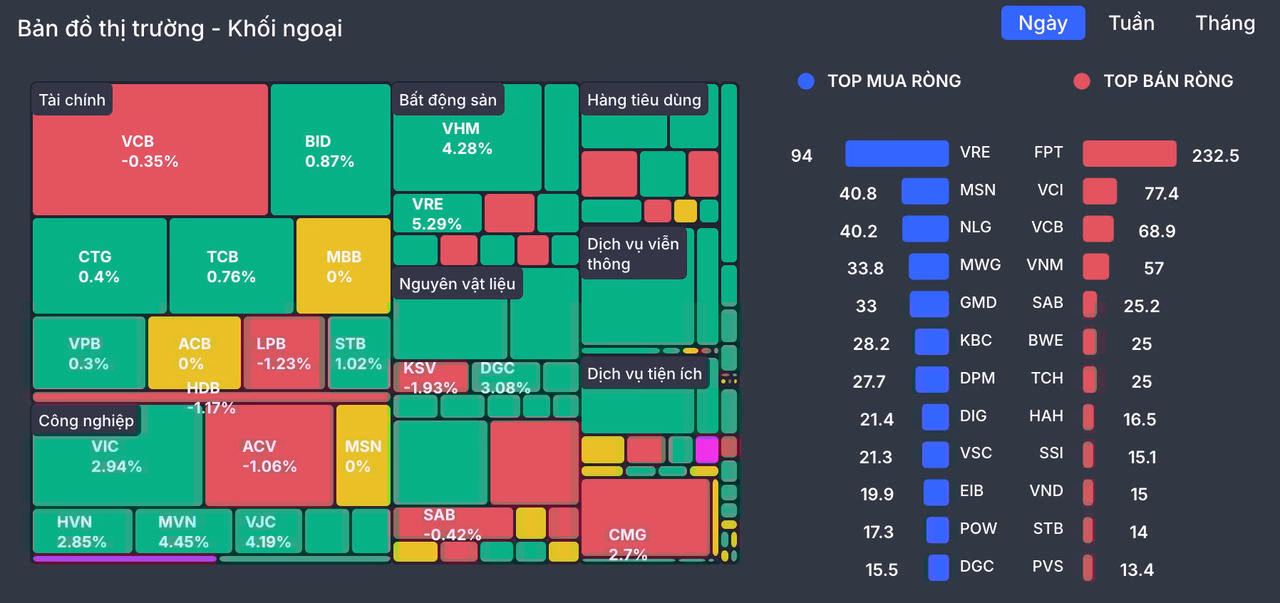Toggle the TOP BÁN RÒNG red legend dot

1081,81
